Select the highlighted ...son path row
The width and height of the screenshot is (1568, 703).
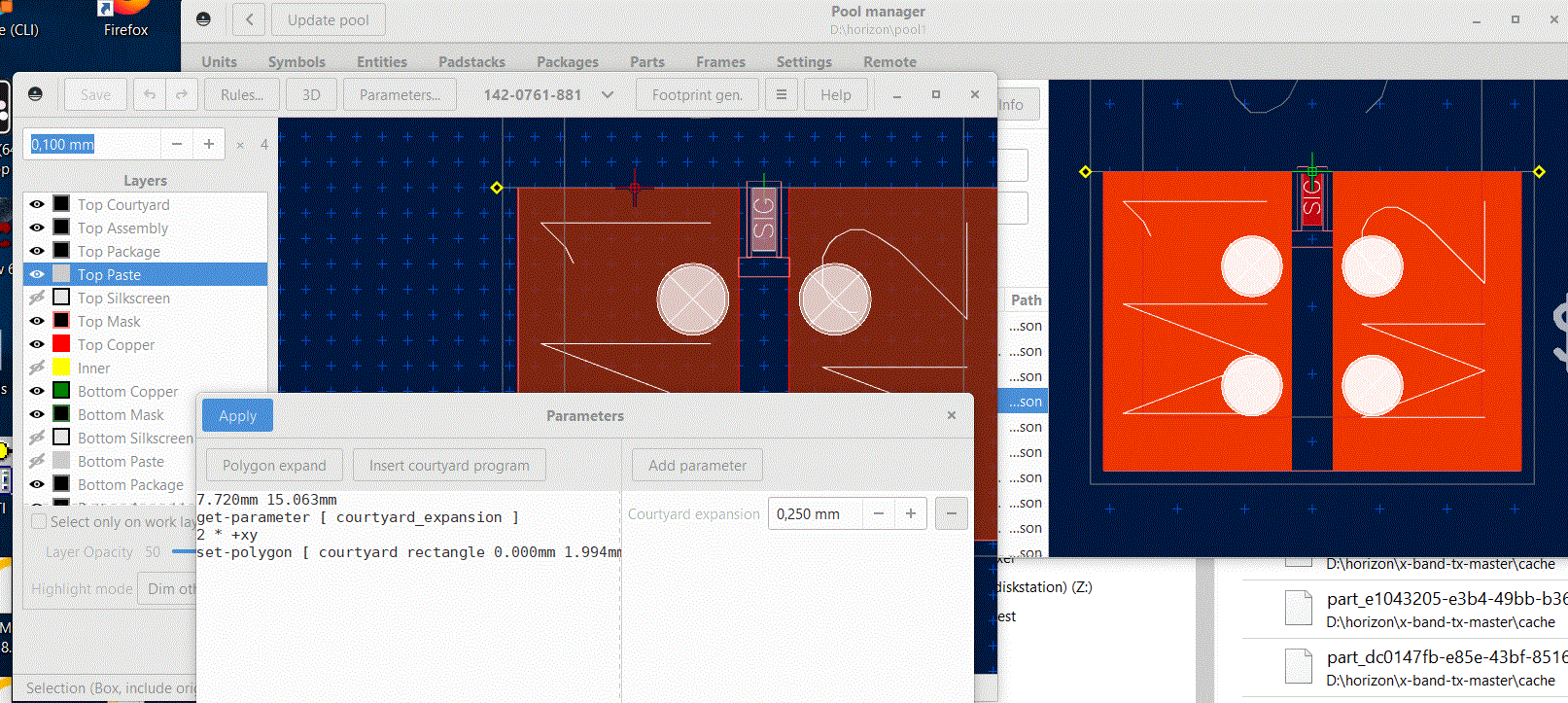click(1024, 402)
